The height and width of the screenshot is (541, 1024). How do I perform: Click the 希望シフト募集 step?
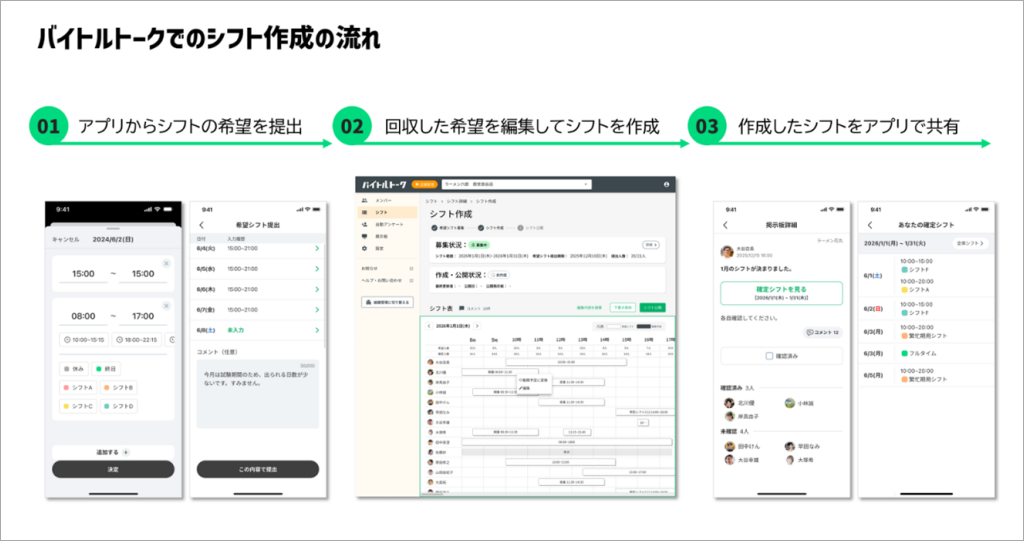(x=447, y=228)
